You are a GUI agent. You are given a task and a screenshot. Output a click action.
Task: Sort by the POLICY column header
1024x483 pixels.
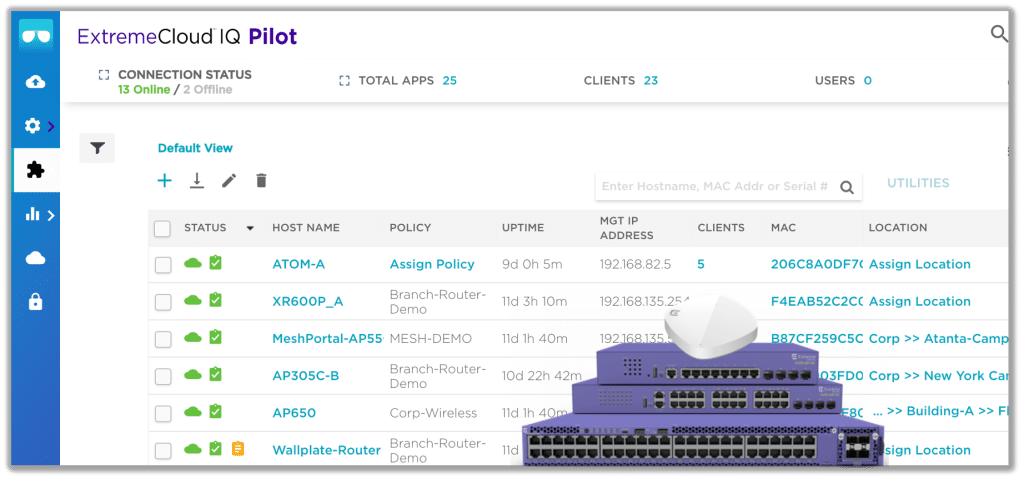pyautogui.click(x=410, y=228)
